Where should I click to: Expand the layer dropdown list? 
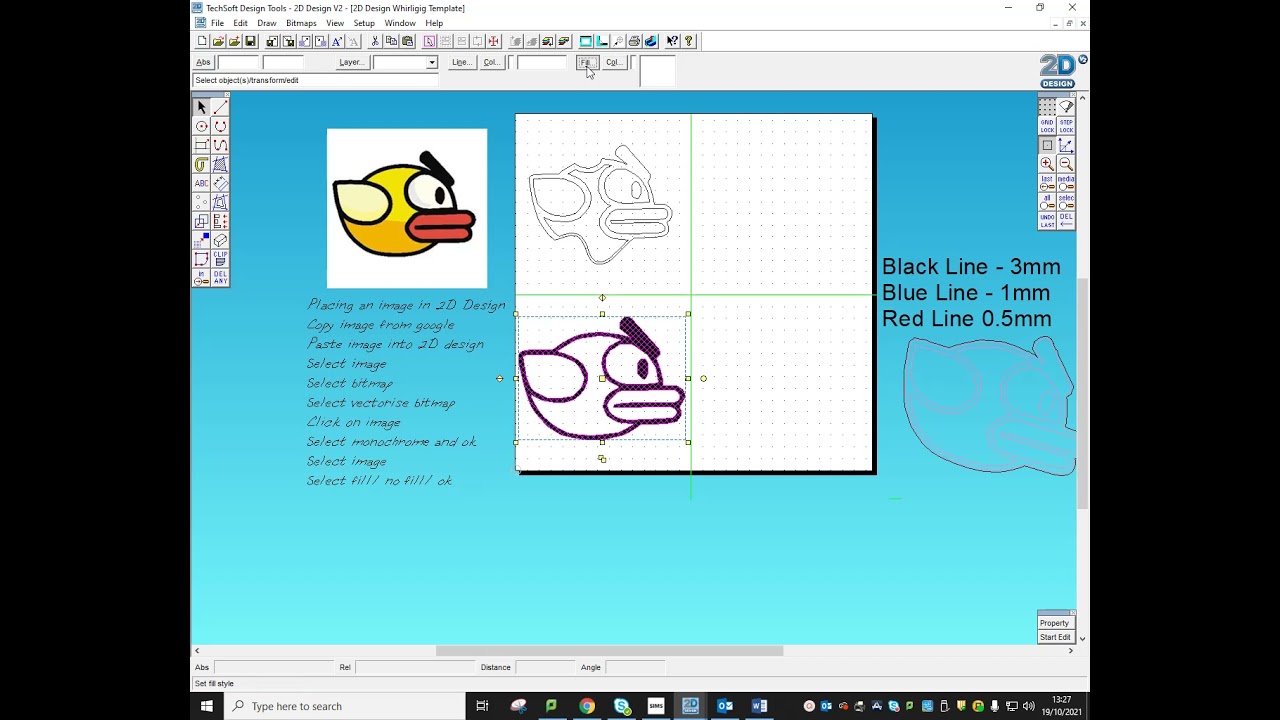[x=431, y=62]
